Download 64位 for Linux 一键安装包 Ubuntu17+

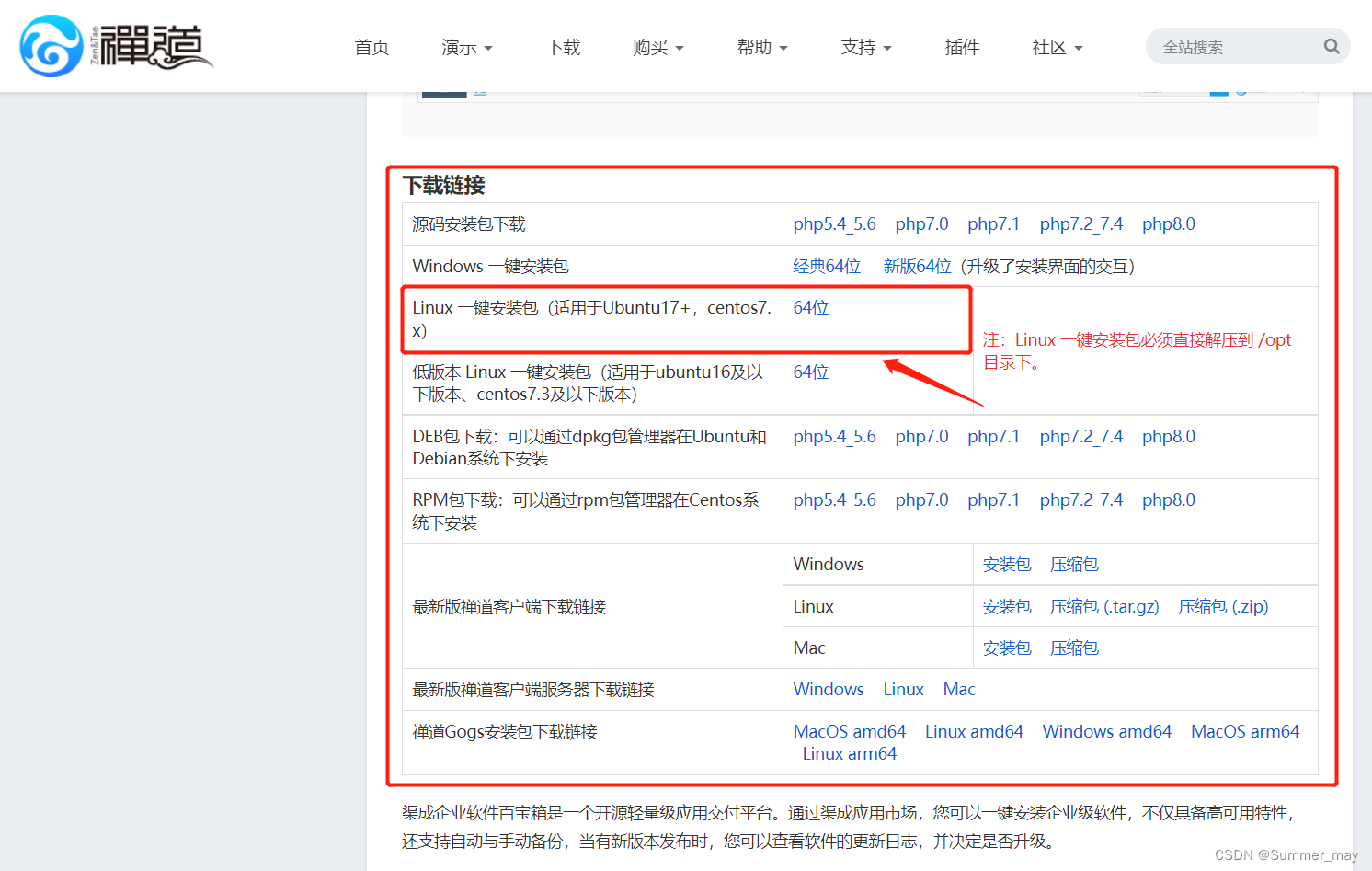pos(811,308)
